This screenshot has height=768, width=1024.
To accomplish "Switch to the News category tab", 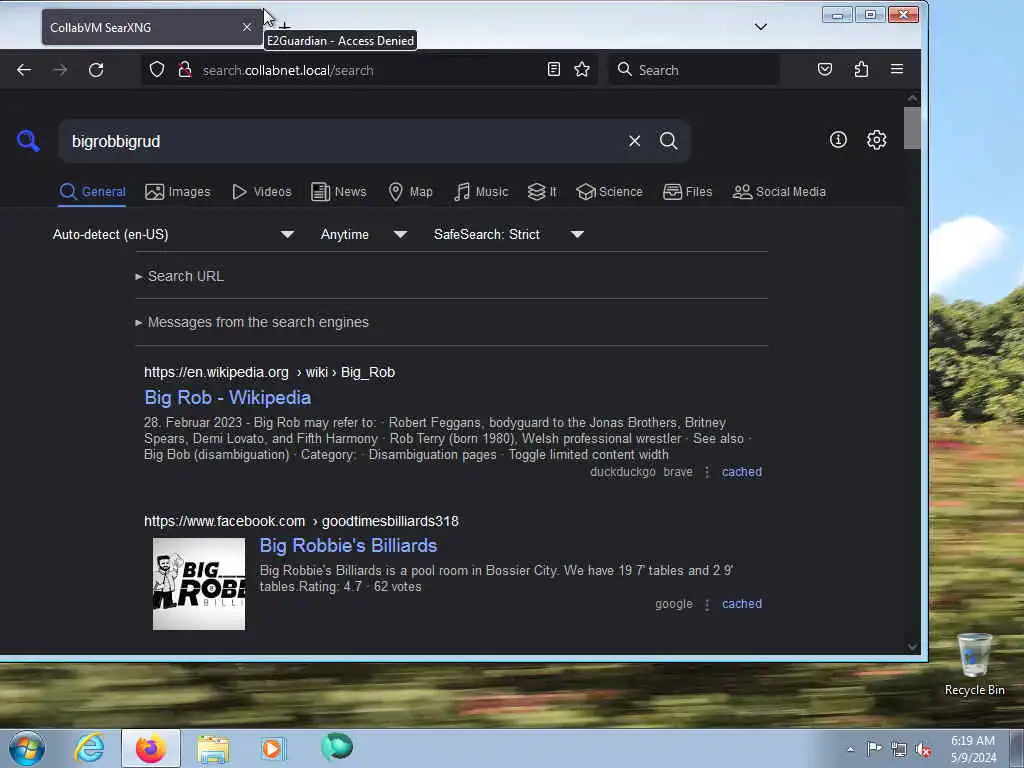I will coord(339,192).
